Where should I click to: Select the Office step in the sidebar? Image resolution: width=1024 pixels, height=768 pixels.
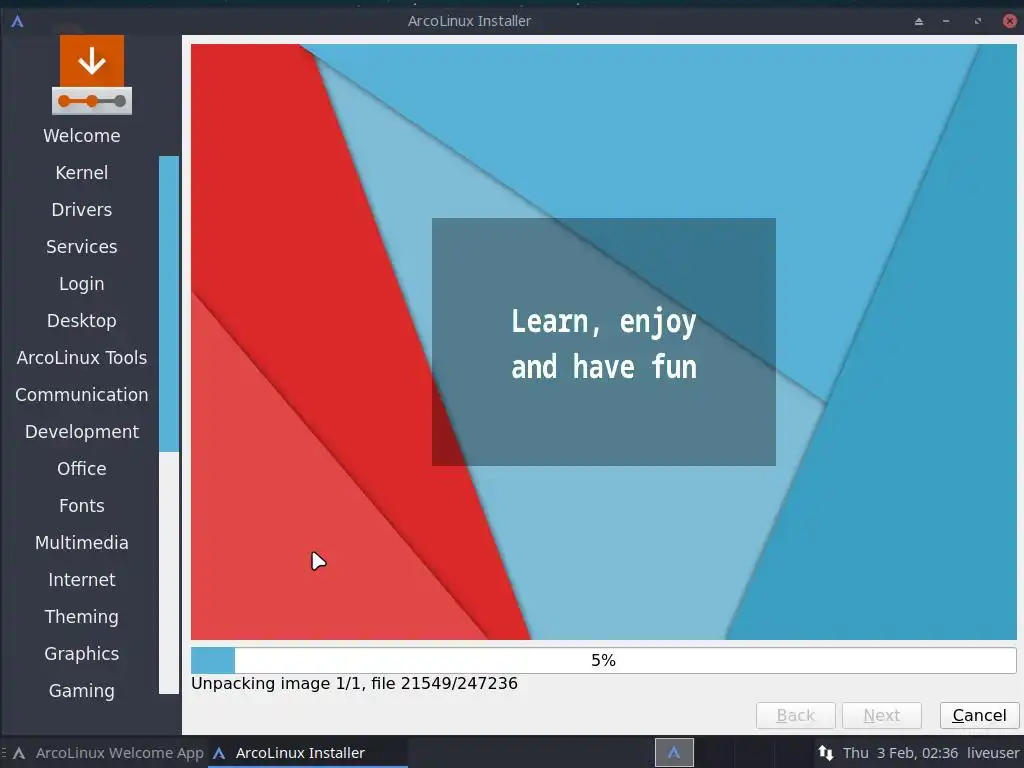[x=82, y=469]
